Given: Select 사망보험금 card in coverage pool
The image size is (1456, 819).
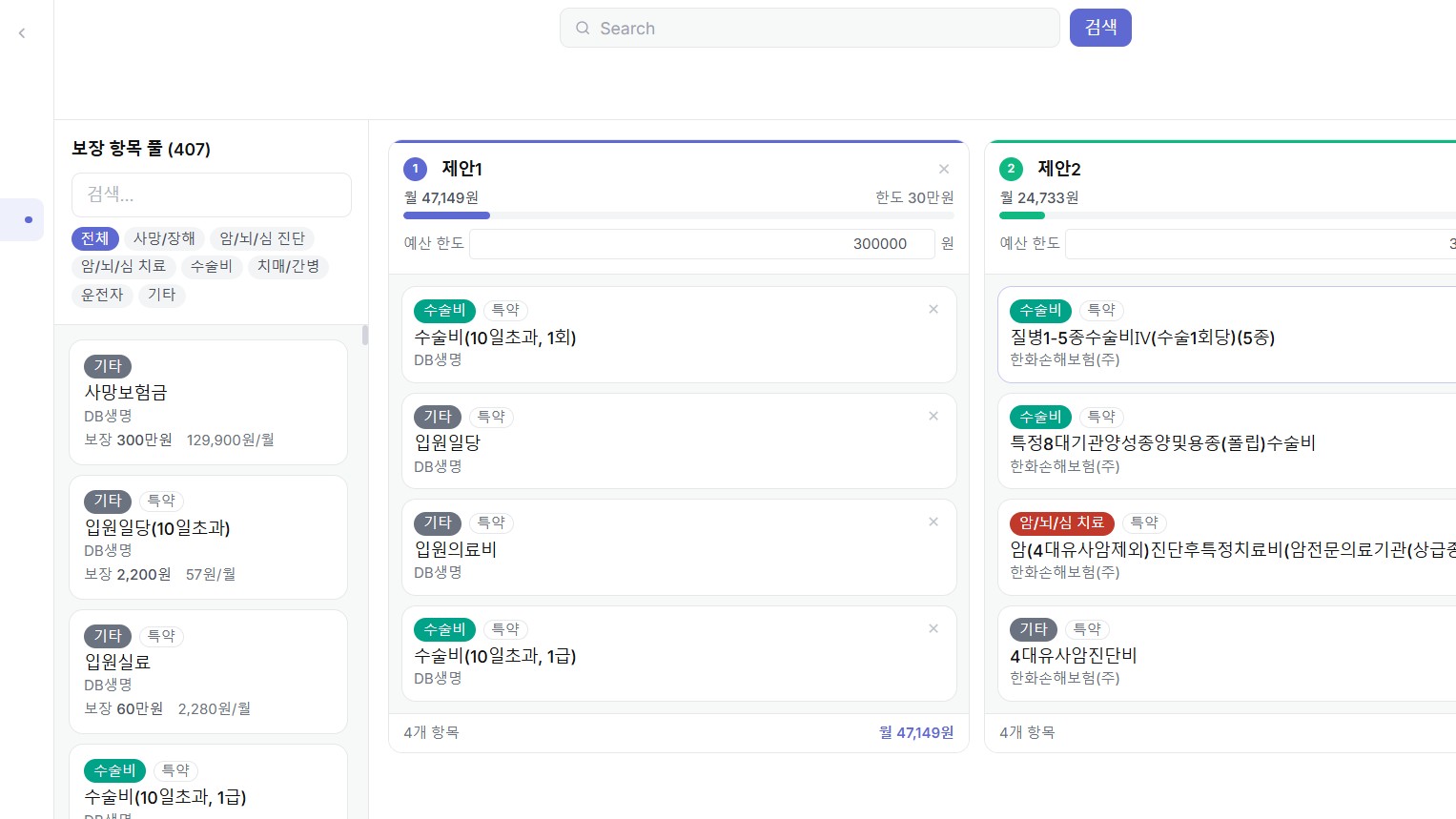Looking at the screenshot, I should pyautogui.click(x=208, y=402).
